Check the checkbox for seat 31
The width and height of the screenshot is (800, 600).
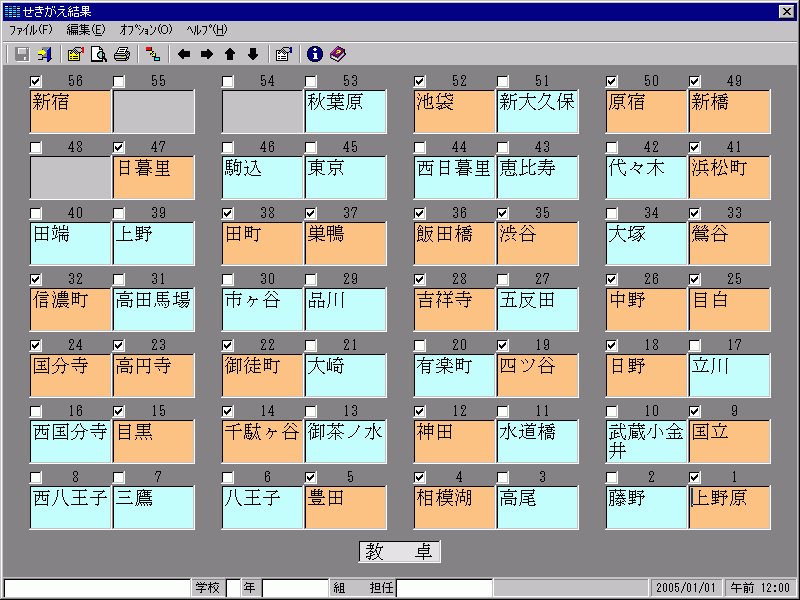click(x=119, y=280)
